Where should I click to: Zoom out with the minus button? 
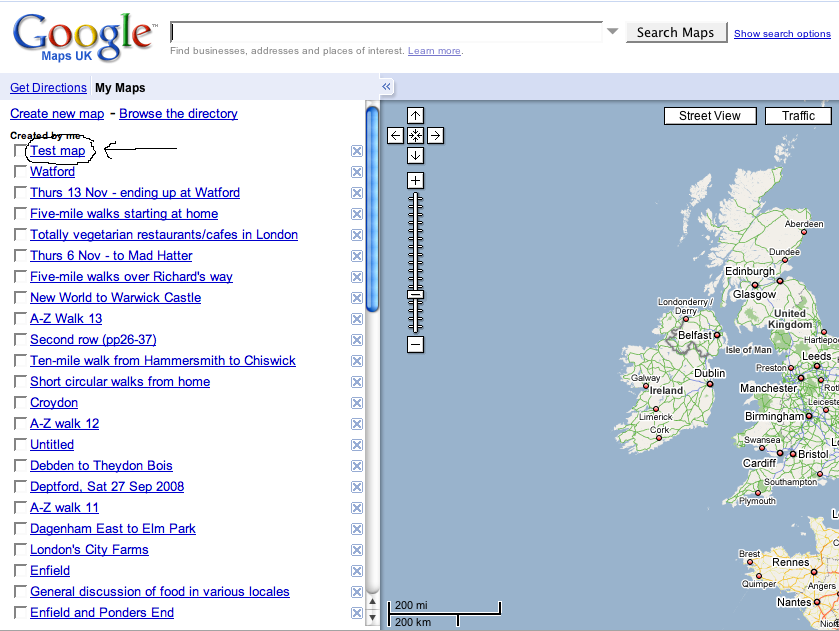[x=416, y=345]
